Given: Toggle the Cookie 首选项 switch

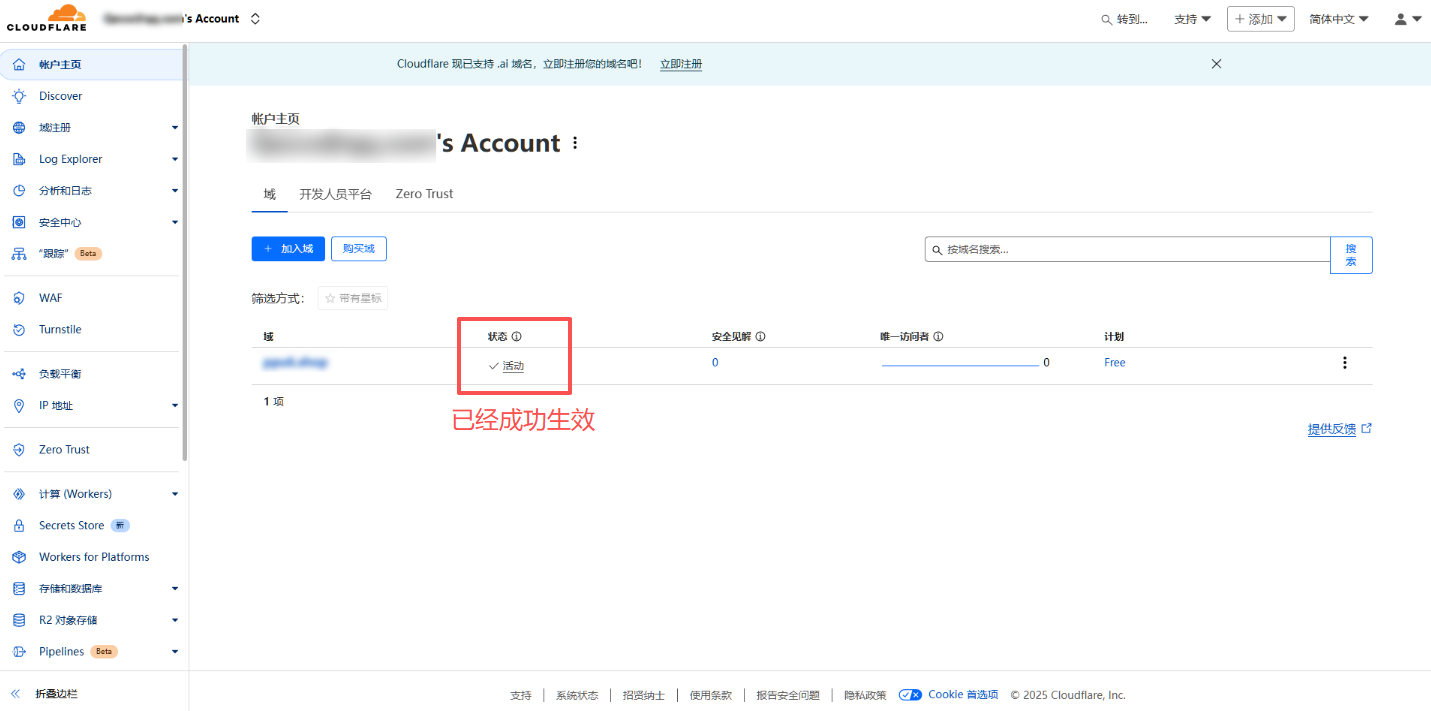Looking at the screenshot, I should pos(910,695).
